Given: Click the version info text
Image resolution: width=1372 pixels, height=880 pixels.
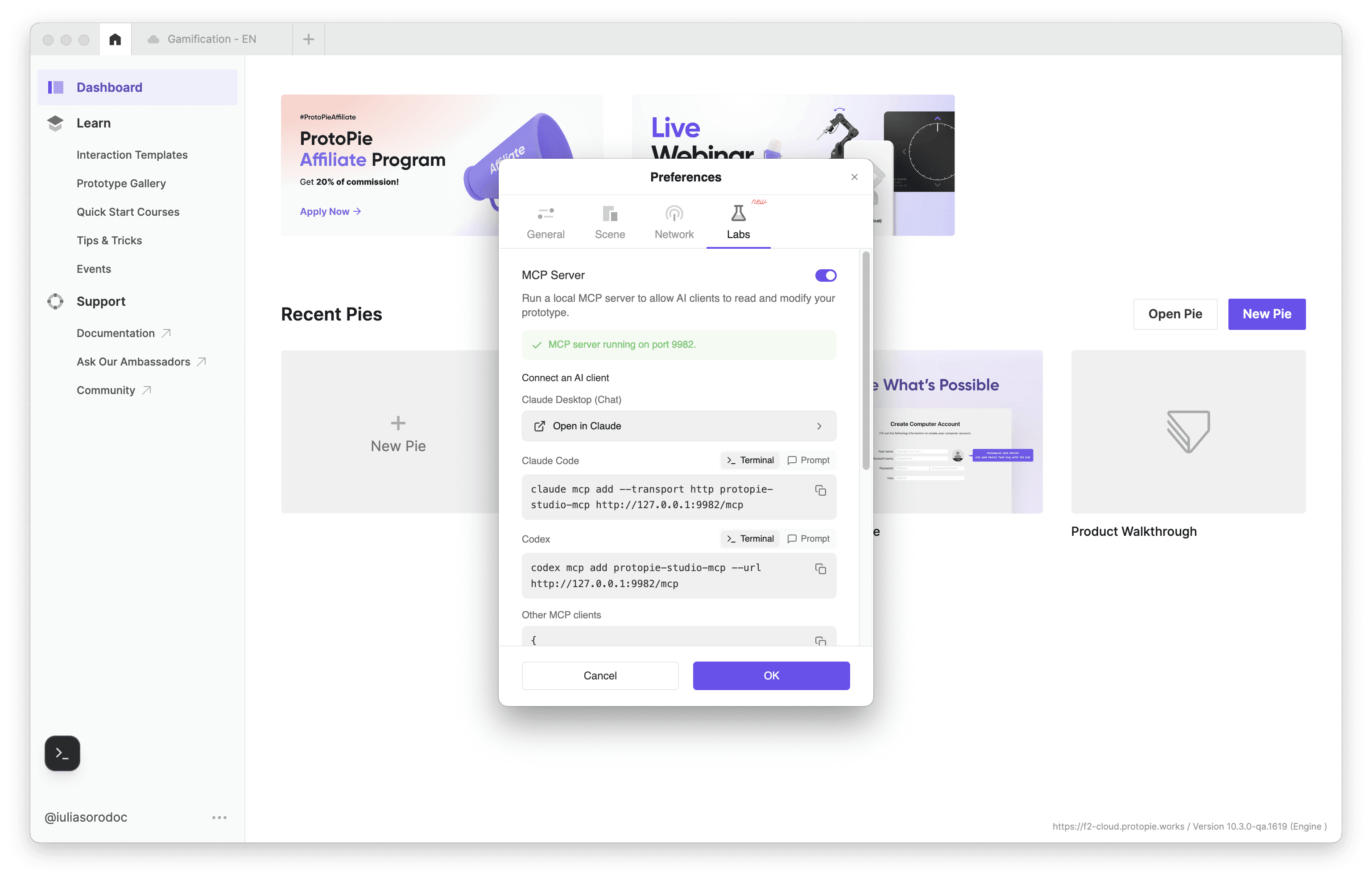Looking at the screenshot, I should point(1189,827).
